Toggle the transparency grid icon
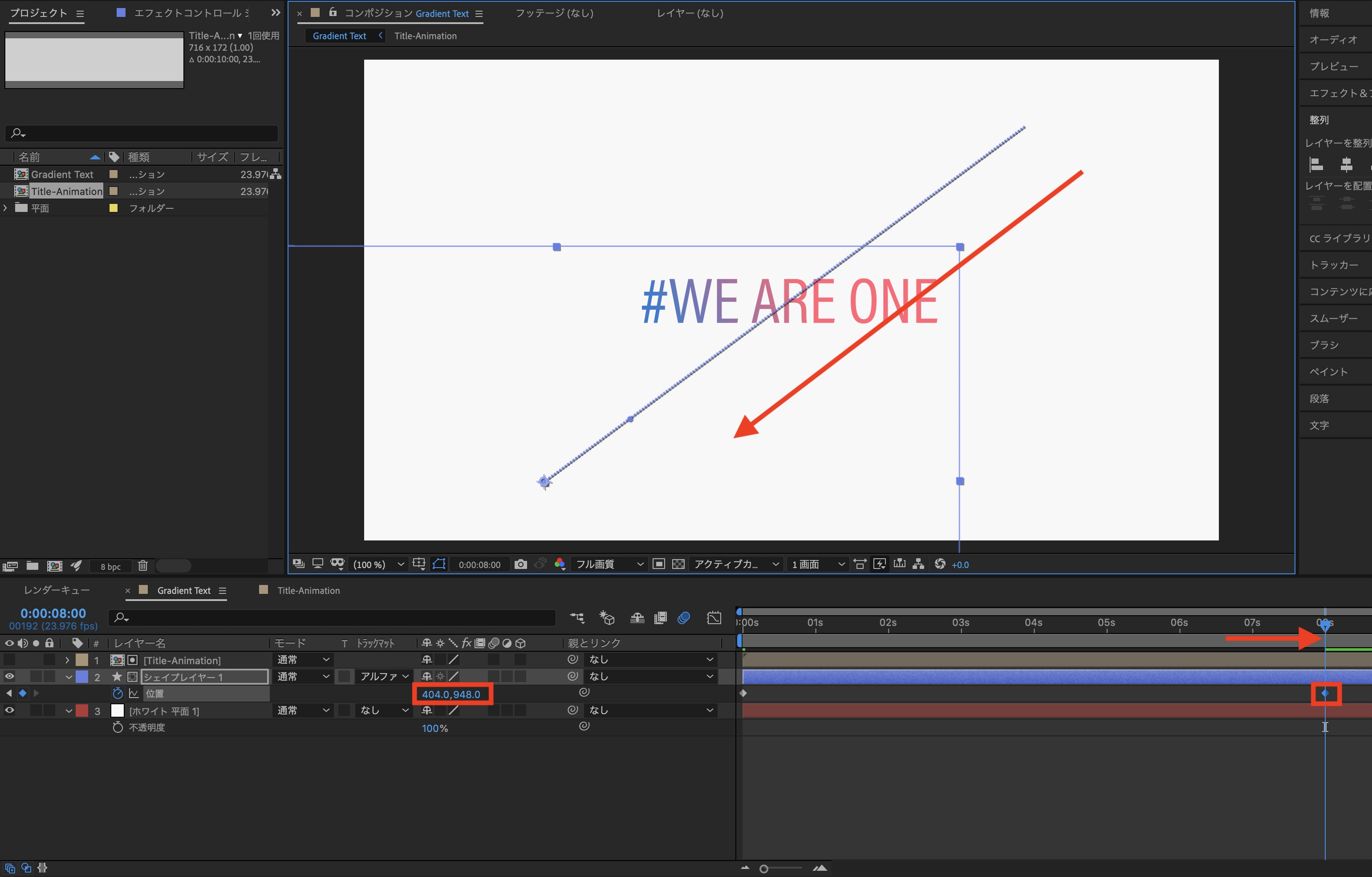Image resolution: width=1372 pixels, height=877 pixels. pos(678,564)
